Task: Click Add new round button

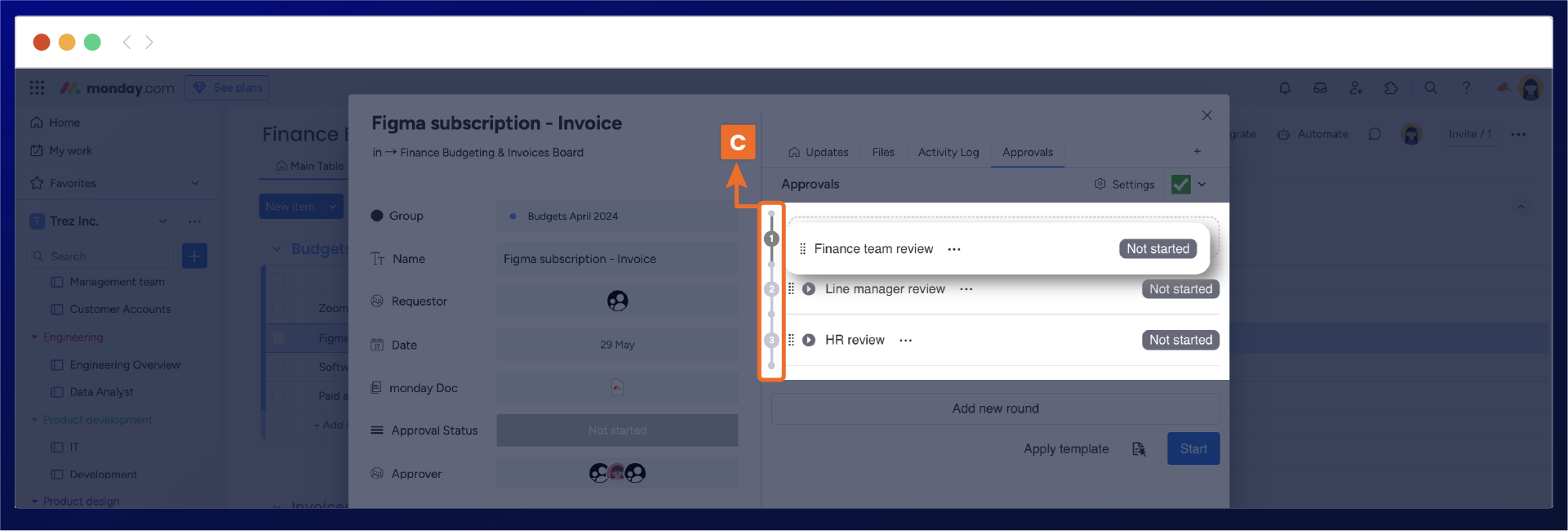Action: [995, 408]
